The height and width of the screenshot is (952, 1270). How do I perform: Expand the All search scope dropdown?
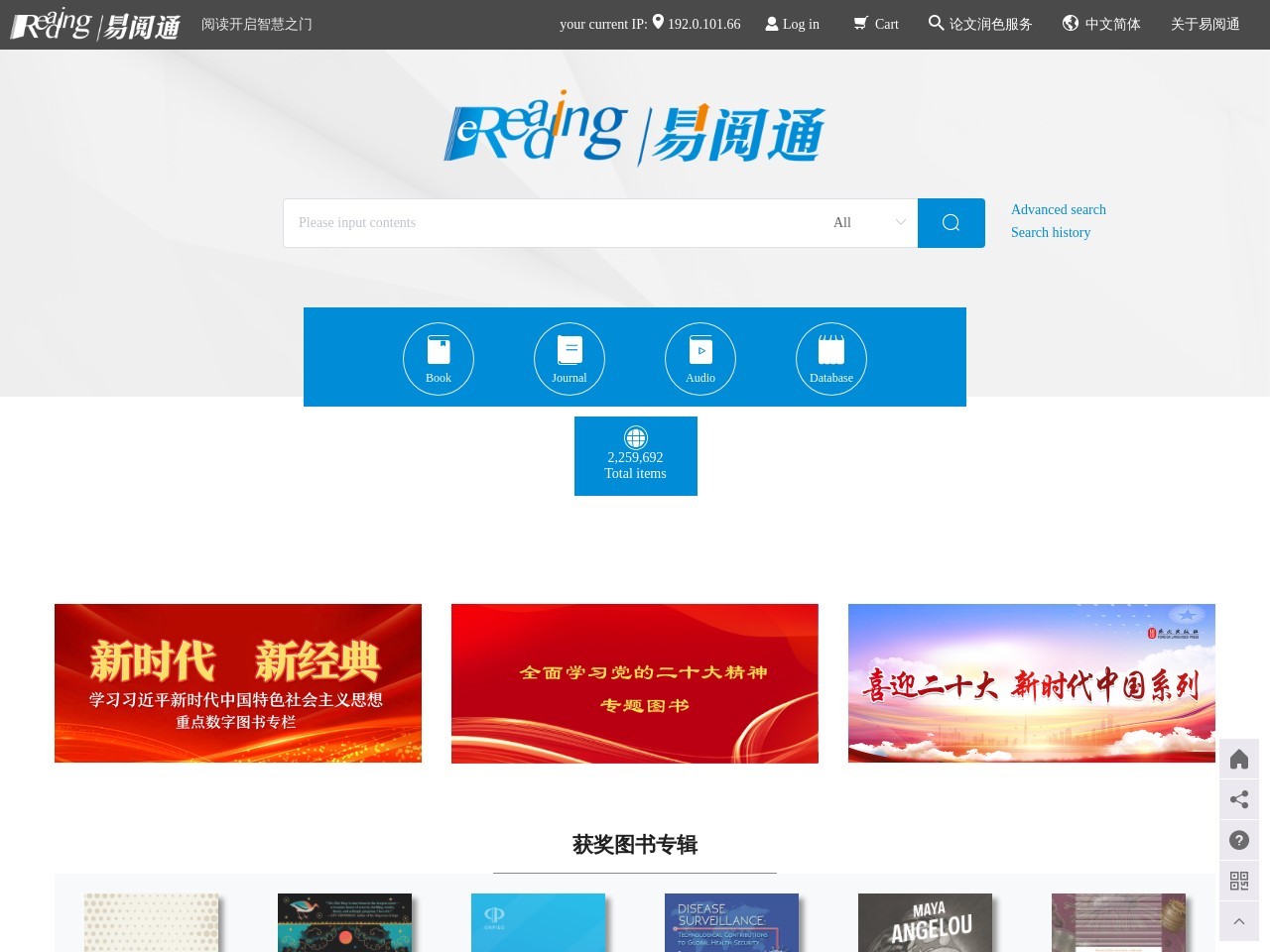pyautogui.click(x=870, y=223)
